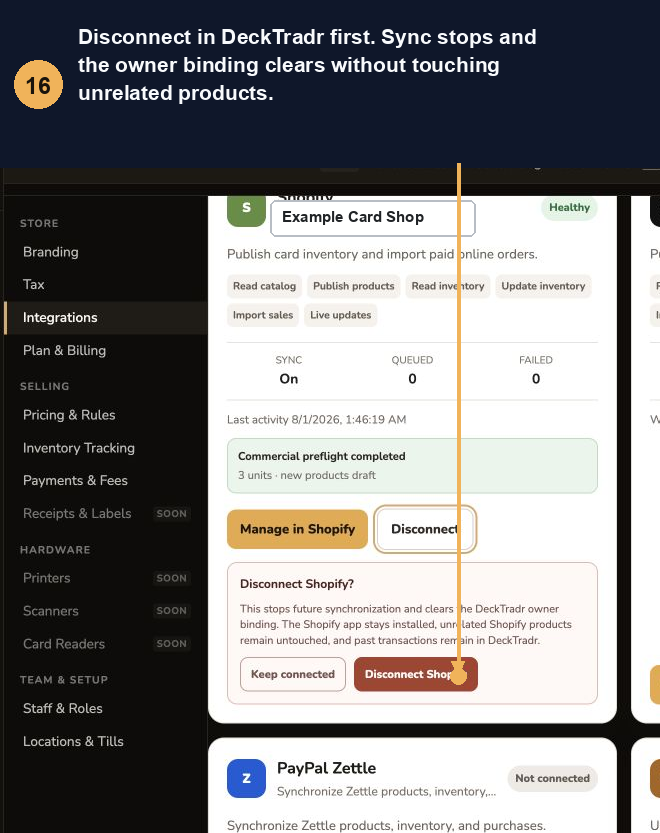
Task: Click the white Disconnect button
Action: [x=425, y=529]
